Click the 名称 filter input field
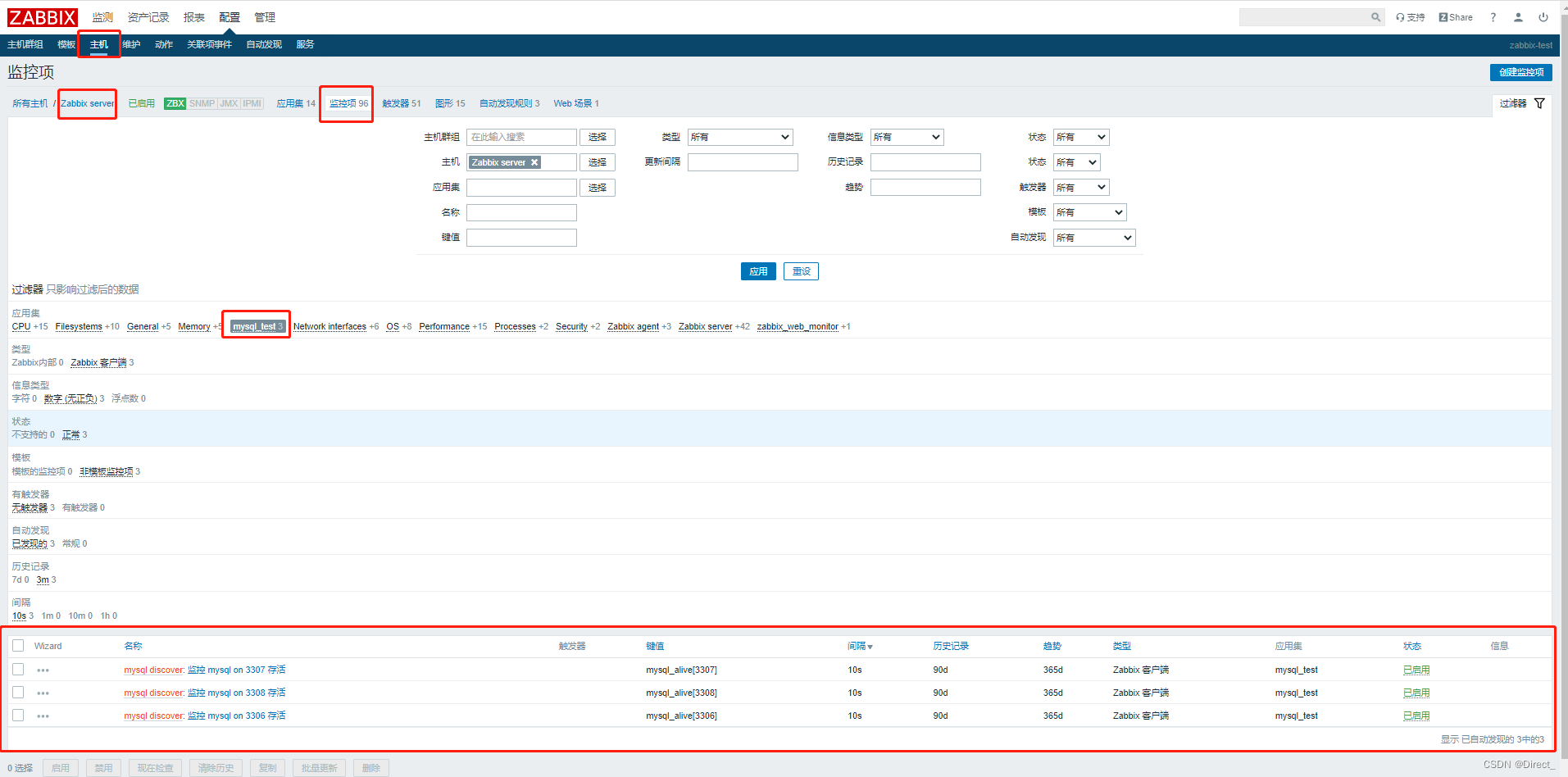The image size is (1568, 777). [521, 212]
